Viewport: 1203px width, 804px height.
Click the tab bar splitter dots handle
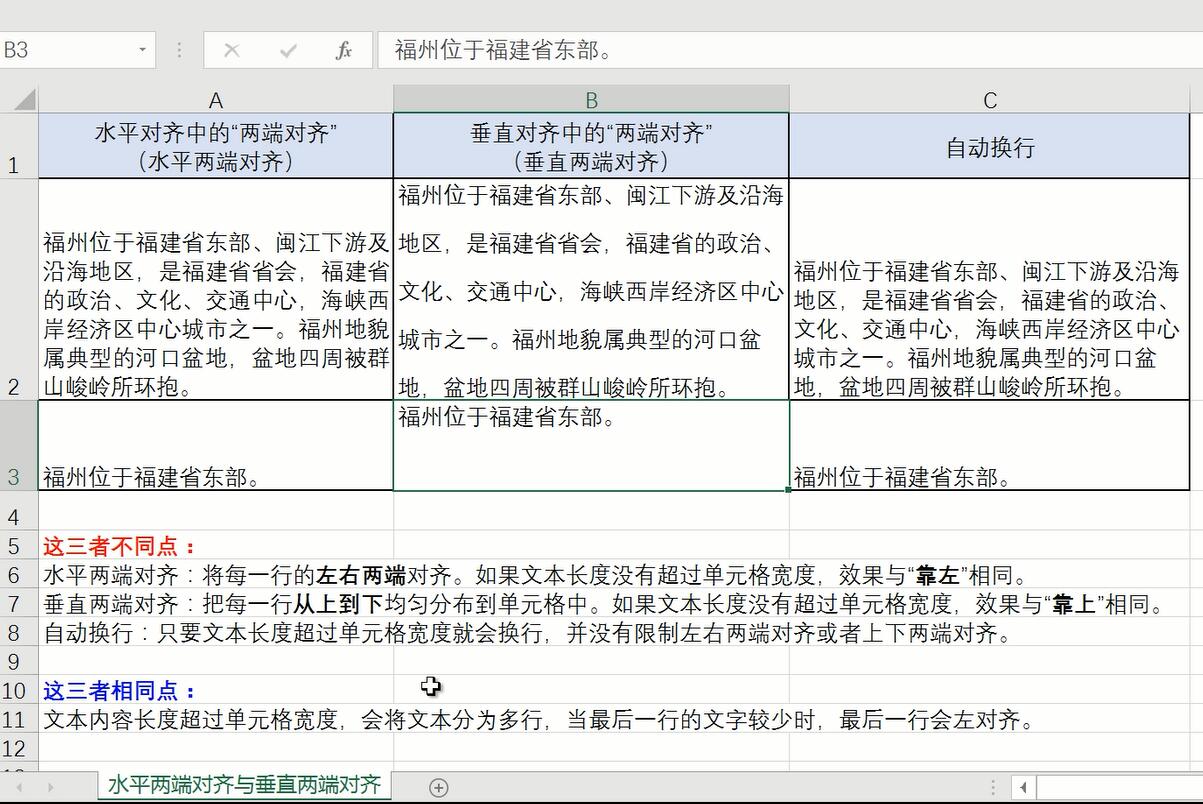(992, 787)
